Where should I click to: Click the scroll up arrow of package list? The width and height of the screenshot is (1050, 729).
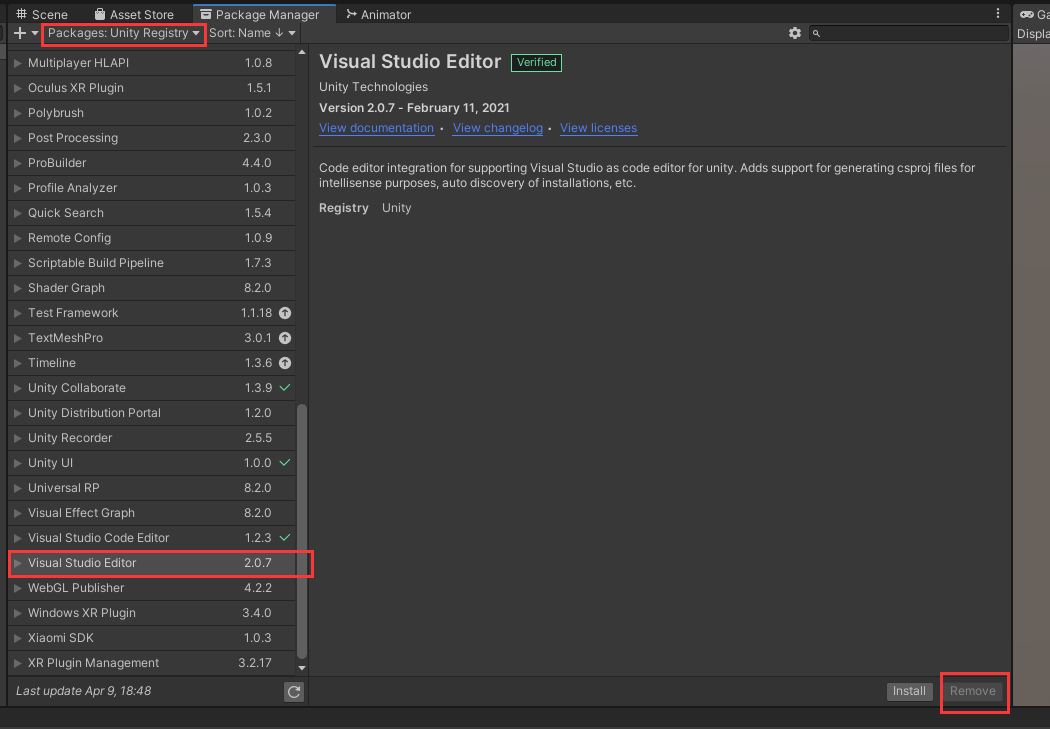302,52
